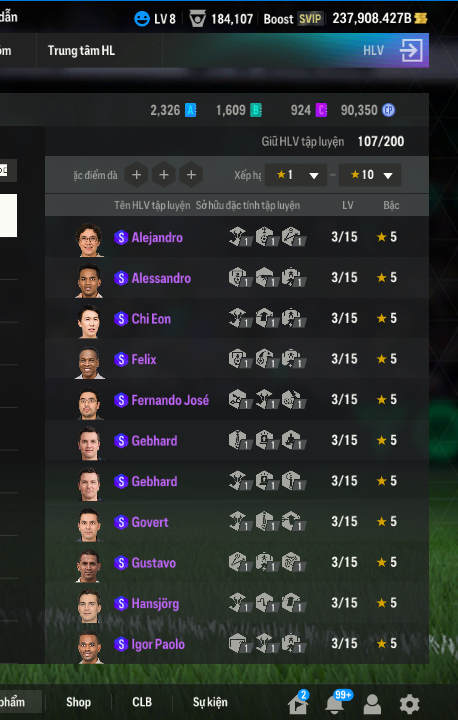Click the second trait filter plus slot
The height and width of the screenshot is (720, 458).
point(164,175)
